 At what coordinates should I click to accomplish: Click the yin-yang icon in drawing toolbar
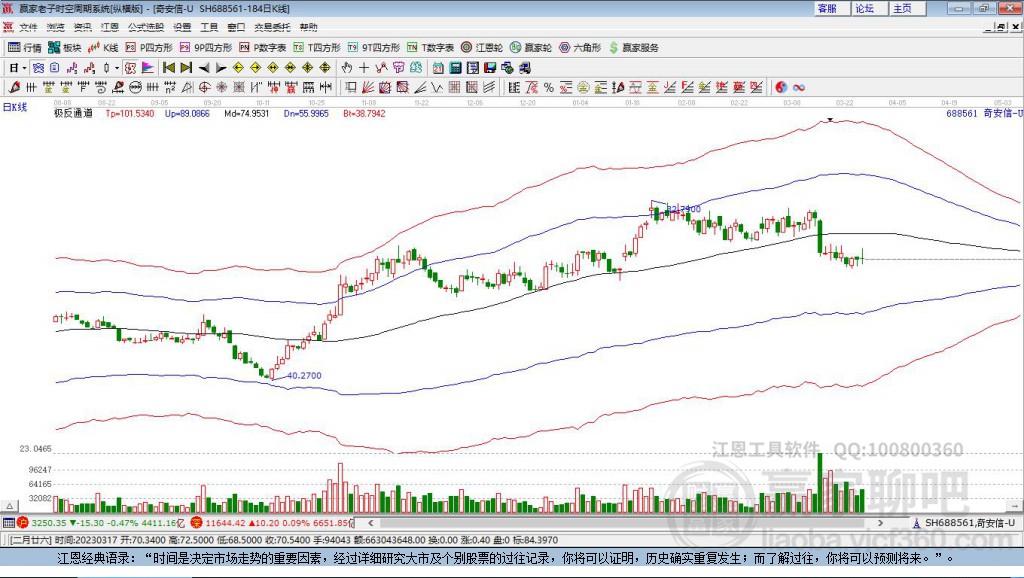[781, 88]
